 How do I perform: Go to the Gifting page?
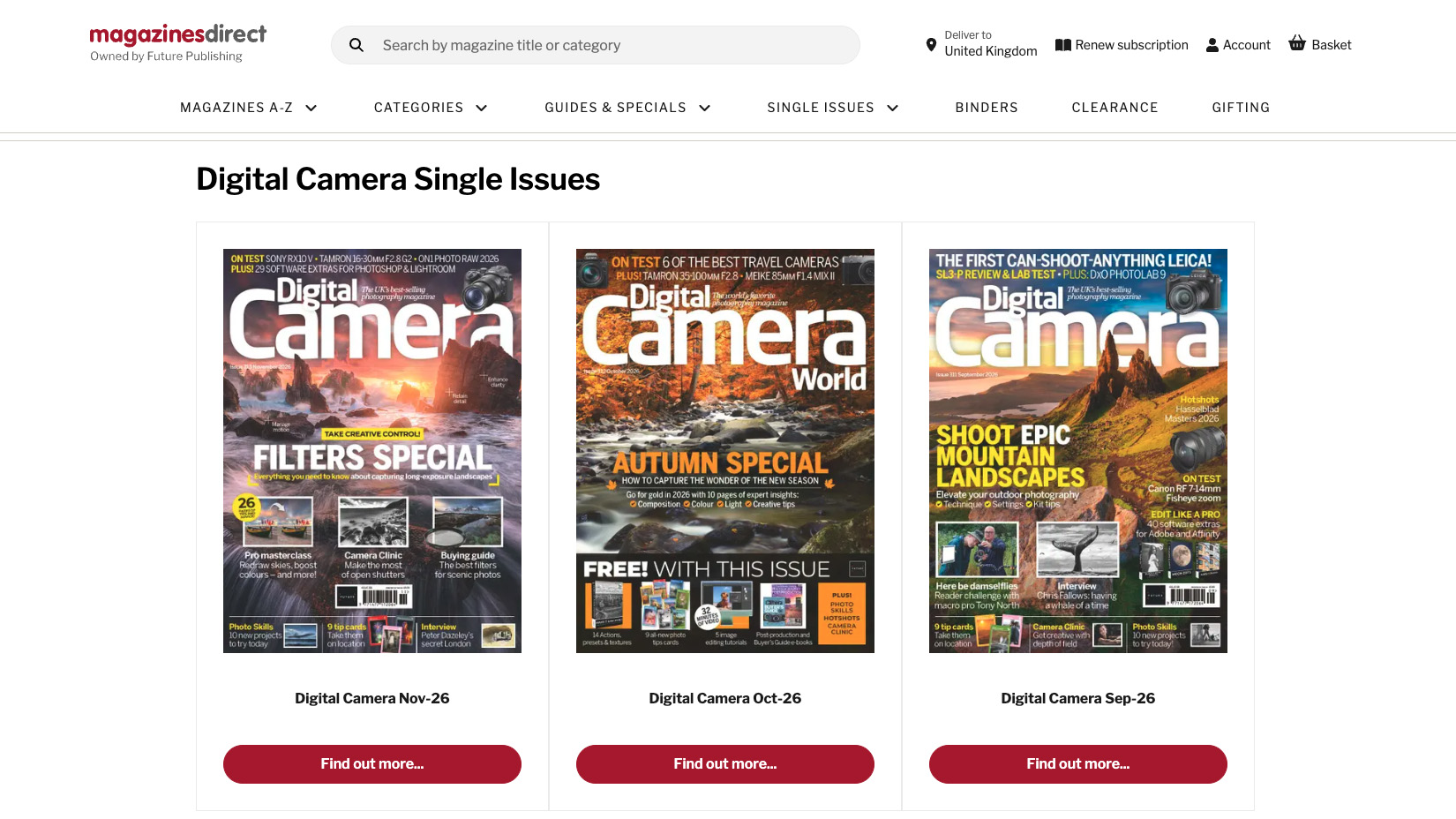[1241, 108]
